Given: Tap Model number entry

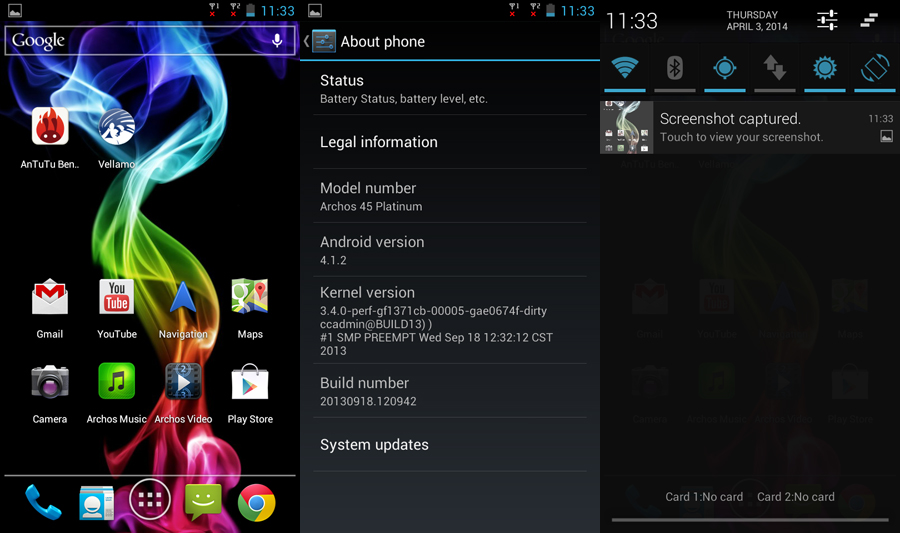Looking at the screenshot, I should [x=450, y=196].
